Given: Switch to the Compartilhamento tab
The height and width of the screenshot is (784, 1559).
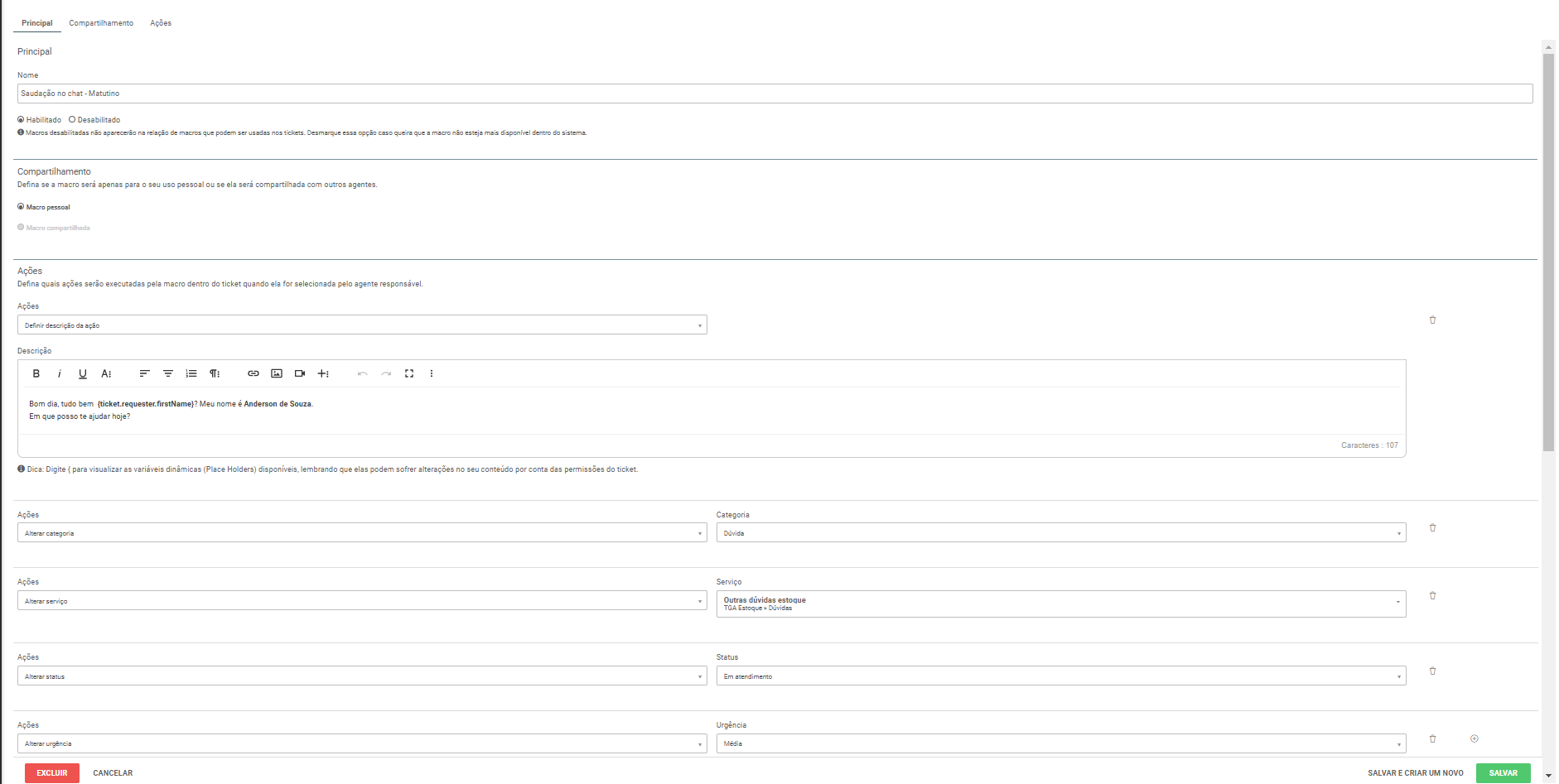Looking at the screenshot, I should (101, 23).
